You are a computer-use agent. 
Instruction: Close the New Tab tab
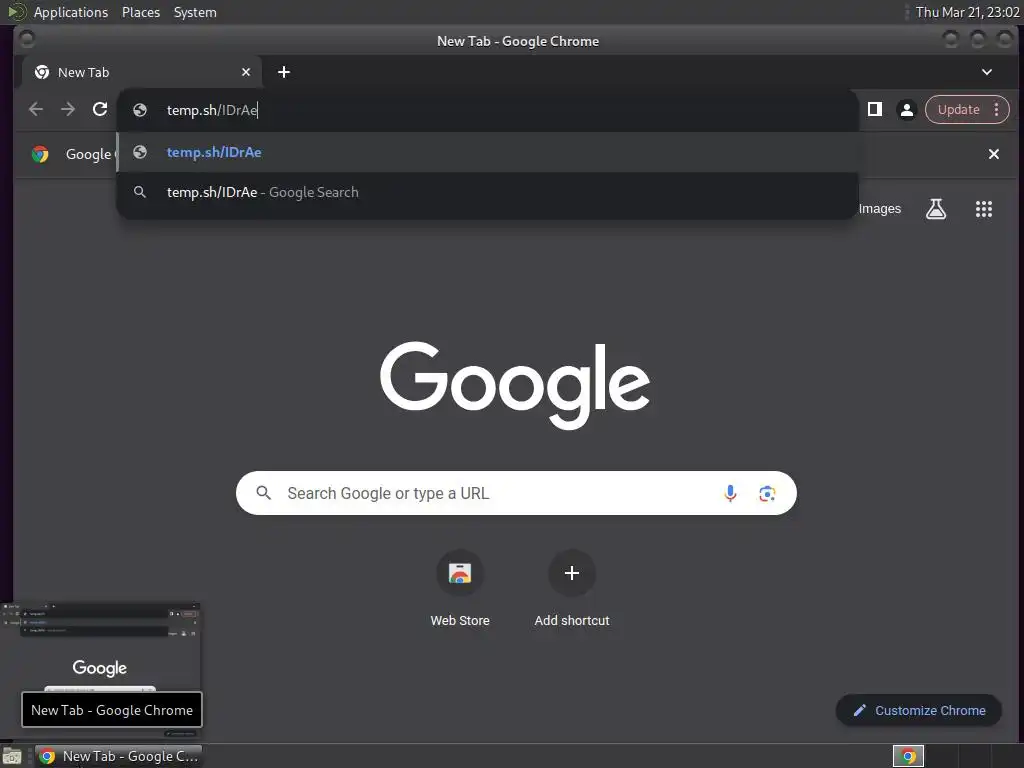(246, 72)
